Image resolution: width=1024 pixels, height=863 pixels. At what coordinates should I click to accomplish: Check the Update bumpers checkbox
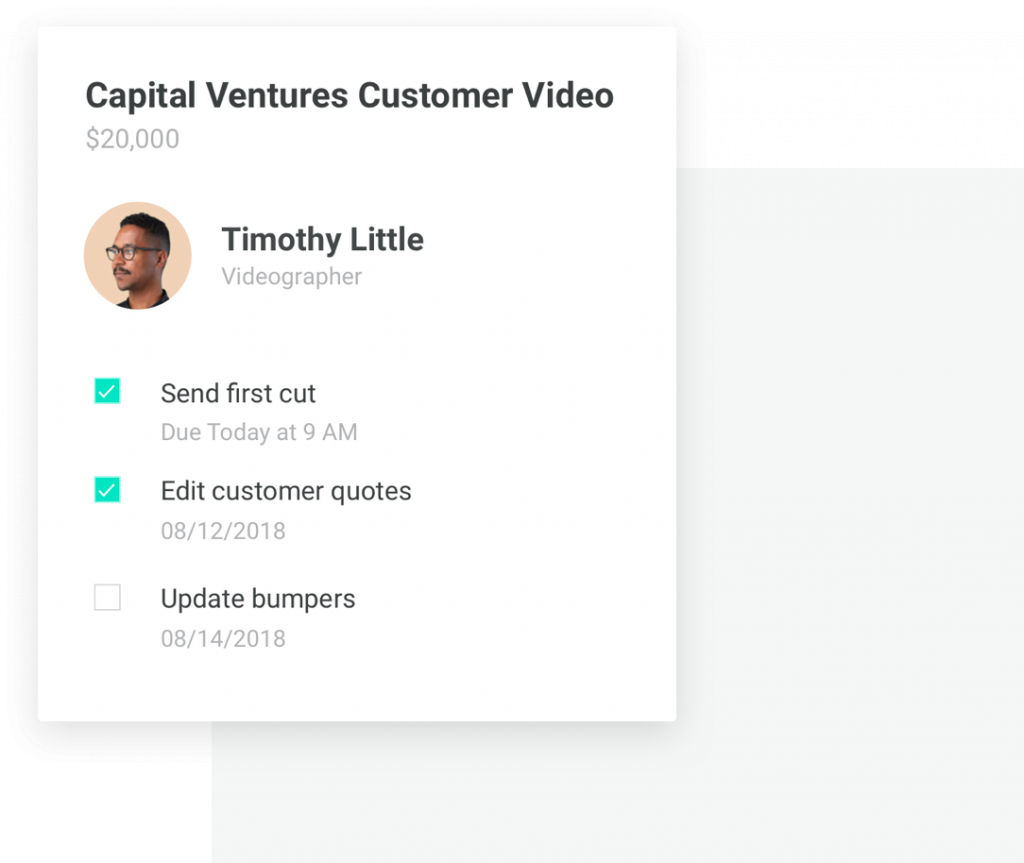click(x=107, y=598)
